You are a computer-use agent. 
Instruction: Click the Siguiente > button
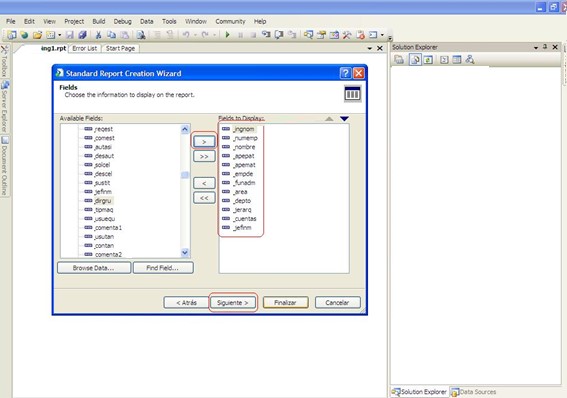click(x=233, y=303)
